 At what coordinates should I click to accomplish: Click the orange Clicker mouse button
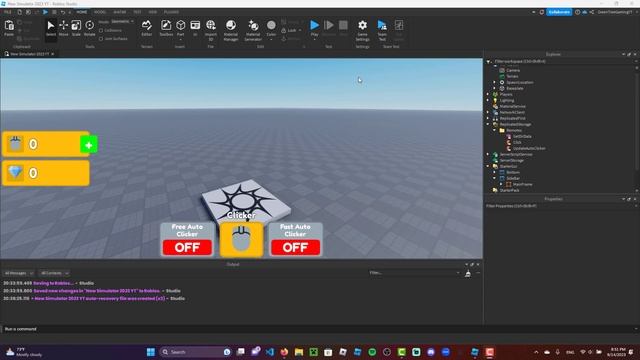[242, 240]
